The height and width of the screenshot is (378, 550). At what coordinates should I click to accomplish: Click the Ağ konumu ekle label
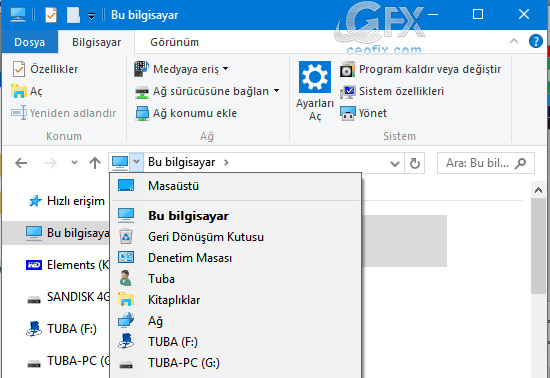point(195,113)
